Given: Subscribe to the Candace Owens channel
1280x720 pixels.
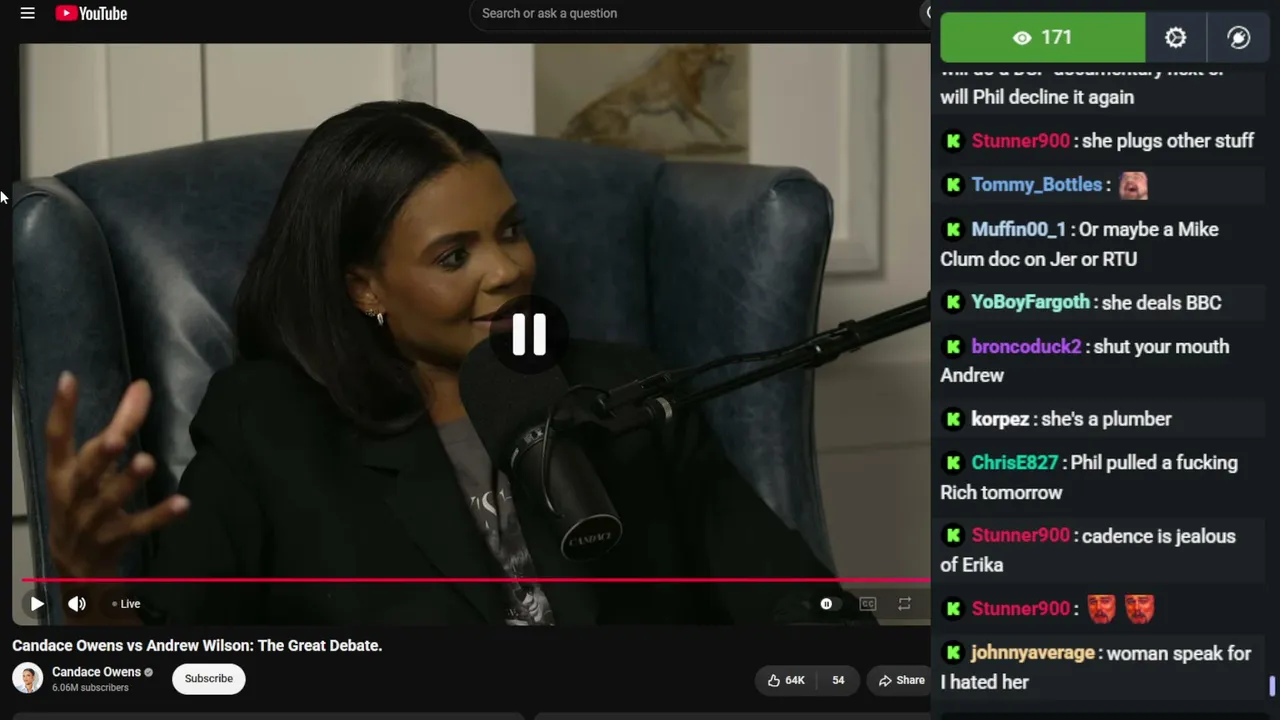Looking at the screenshot, I should pyautogui.click(x=208, y=679).
